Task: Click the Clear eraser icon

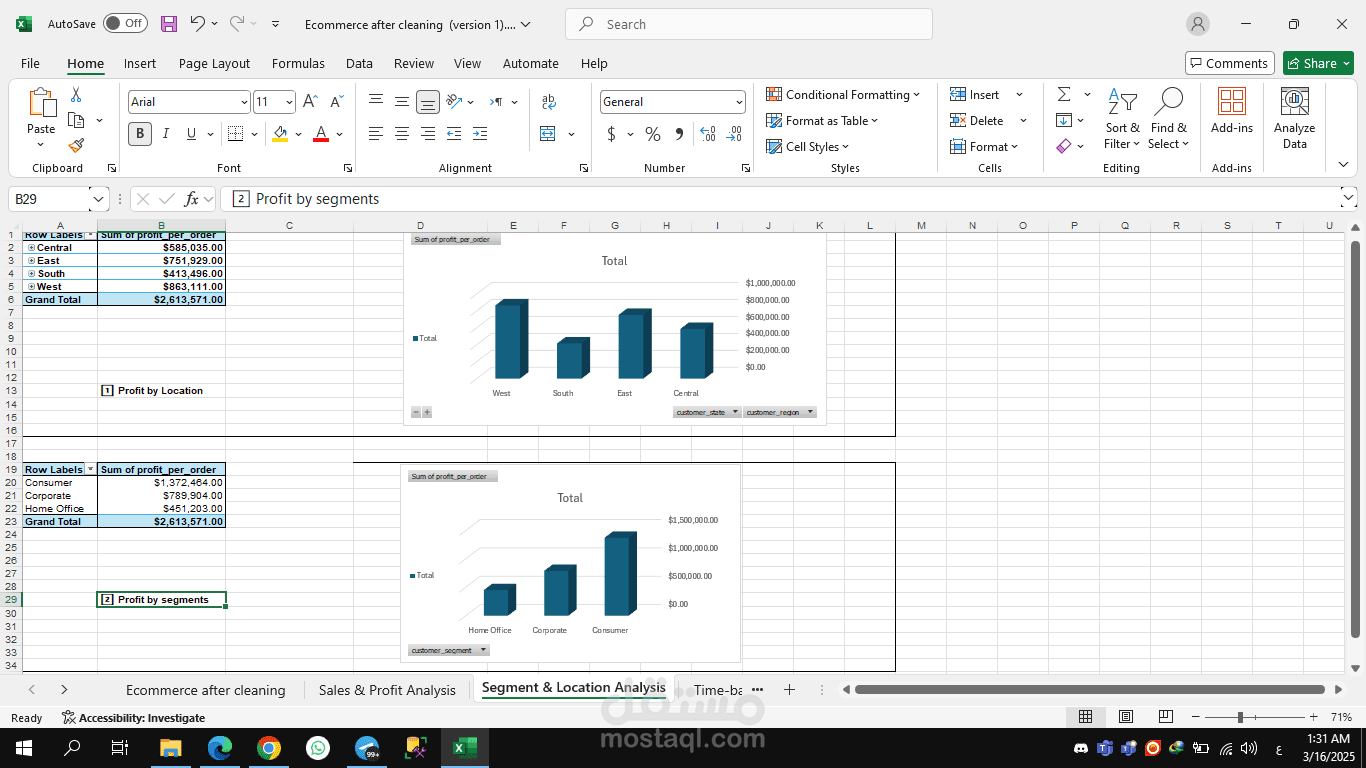Action: 1064,146
